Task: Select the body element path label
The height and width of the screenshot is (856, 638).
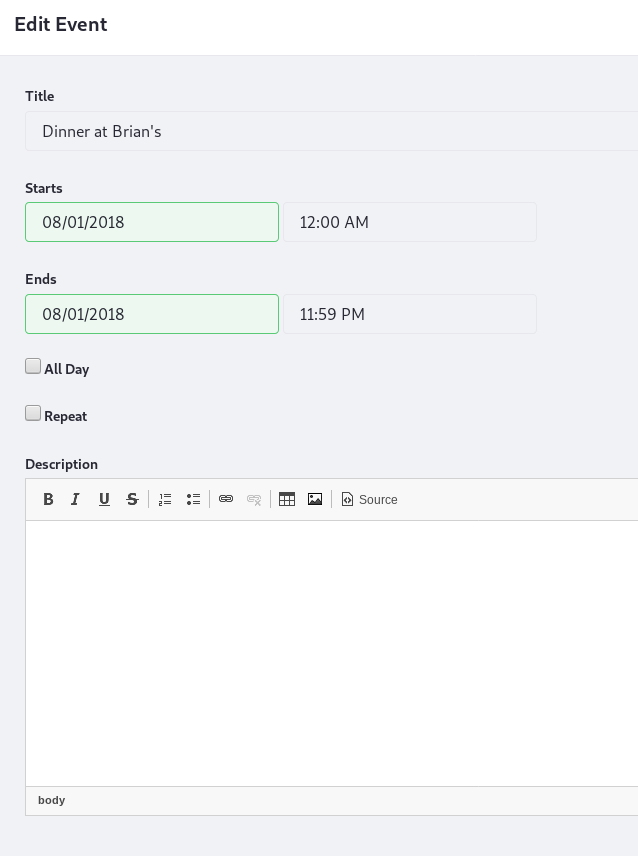Action: coord(51,800)
